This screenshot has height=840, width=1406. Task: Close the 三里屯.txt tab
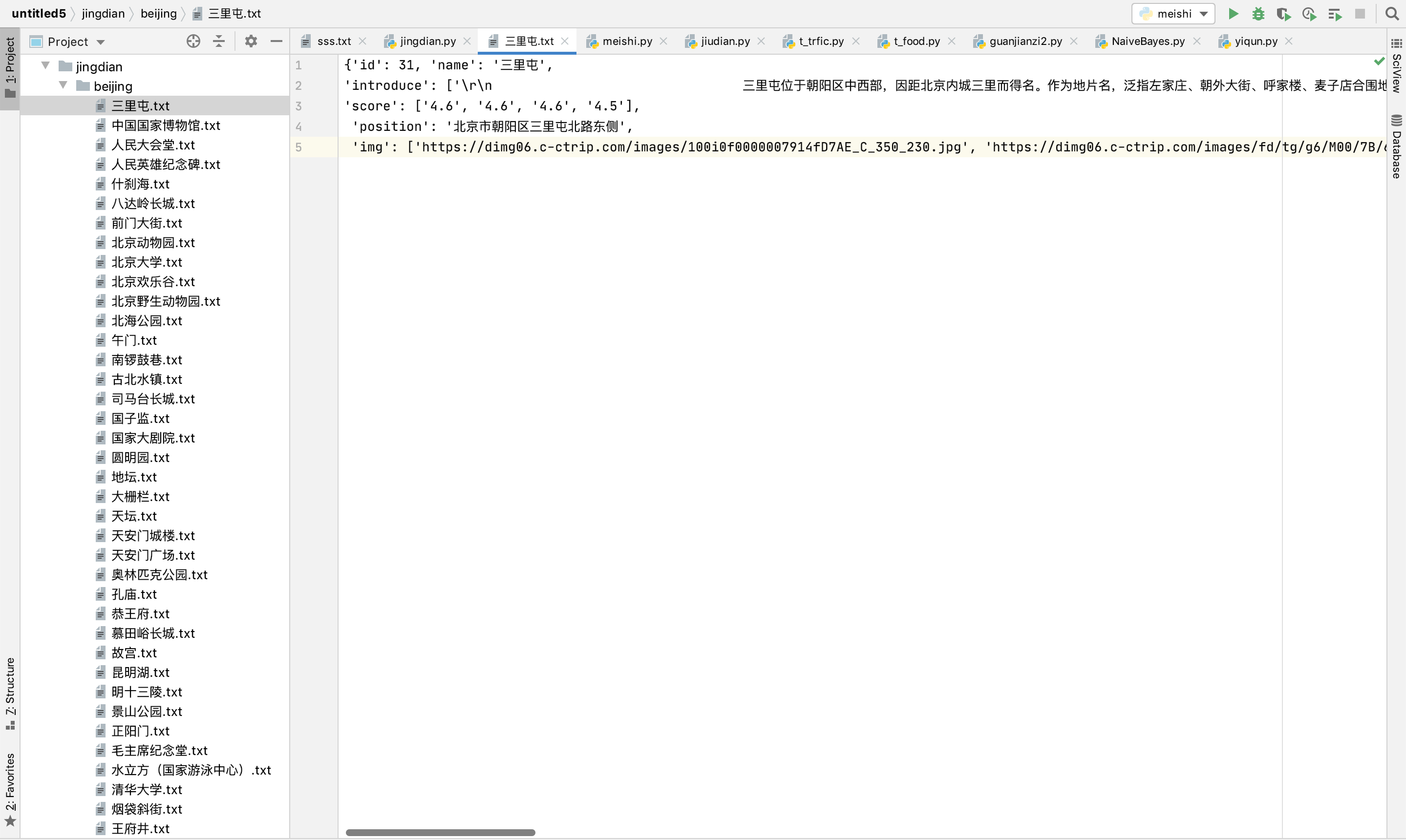point(565,41)
